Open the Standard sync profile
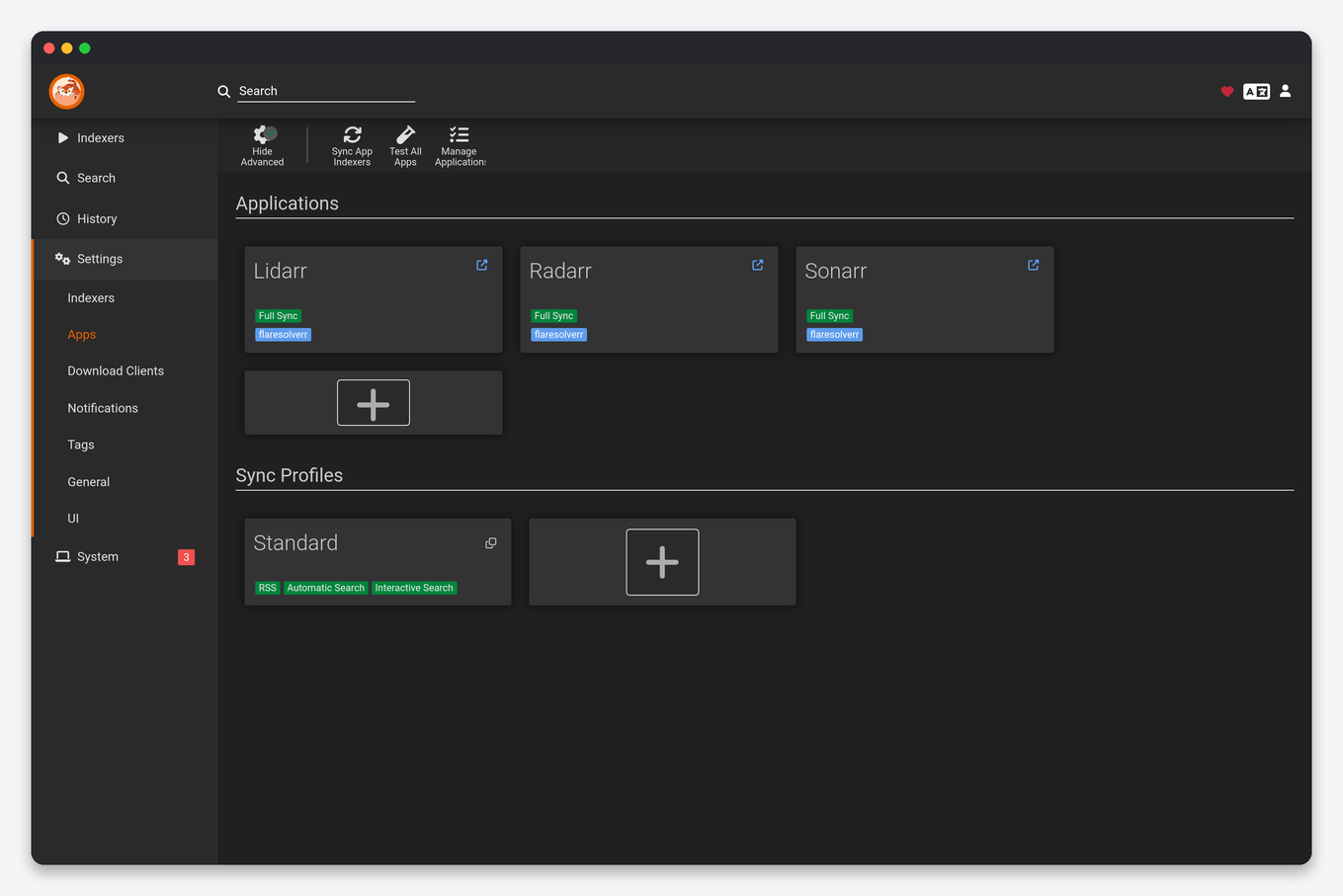The width and height of the screenshot is (1343, 896). 378,561
